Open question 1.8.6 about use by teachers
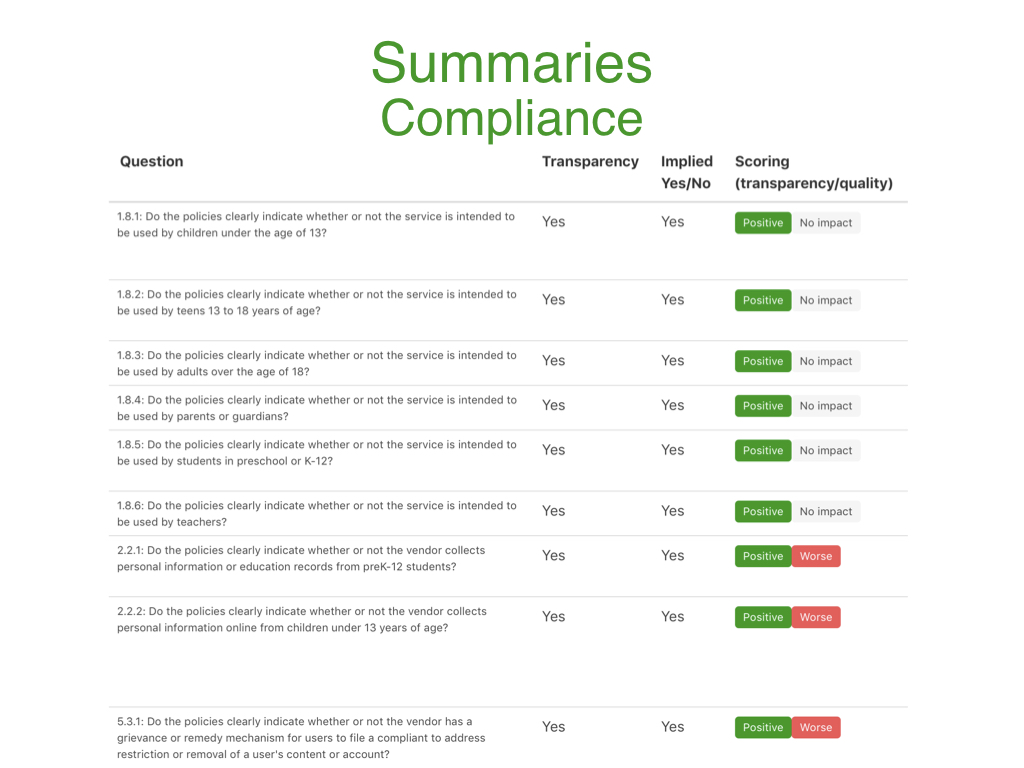Image resolution: width=1024 pixels, height=768 pixels. [x=316, y=513]
